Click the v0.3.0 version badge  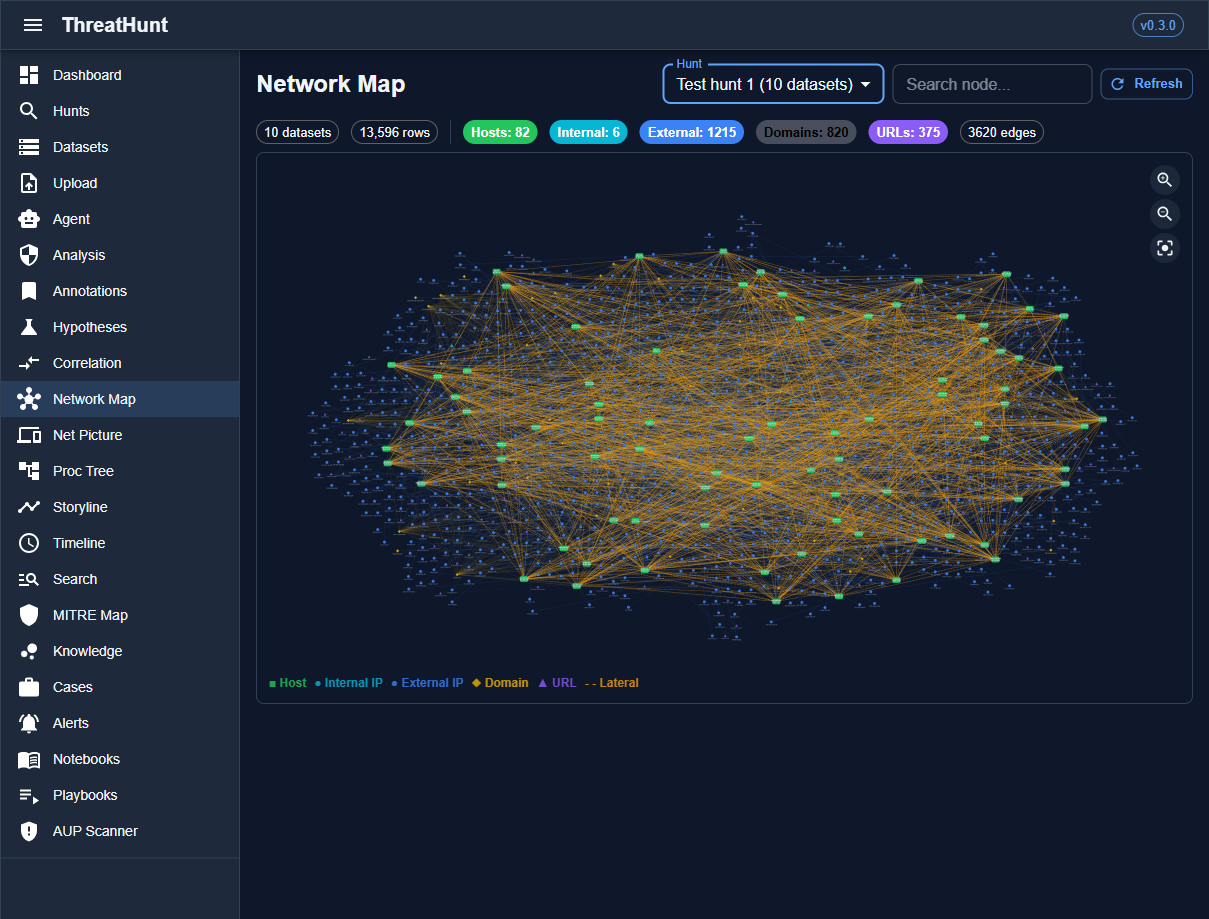click(1157, 25)
